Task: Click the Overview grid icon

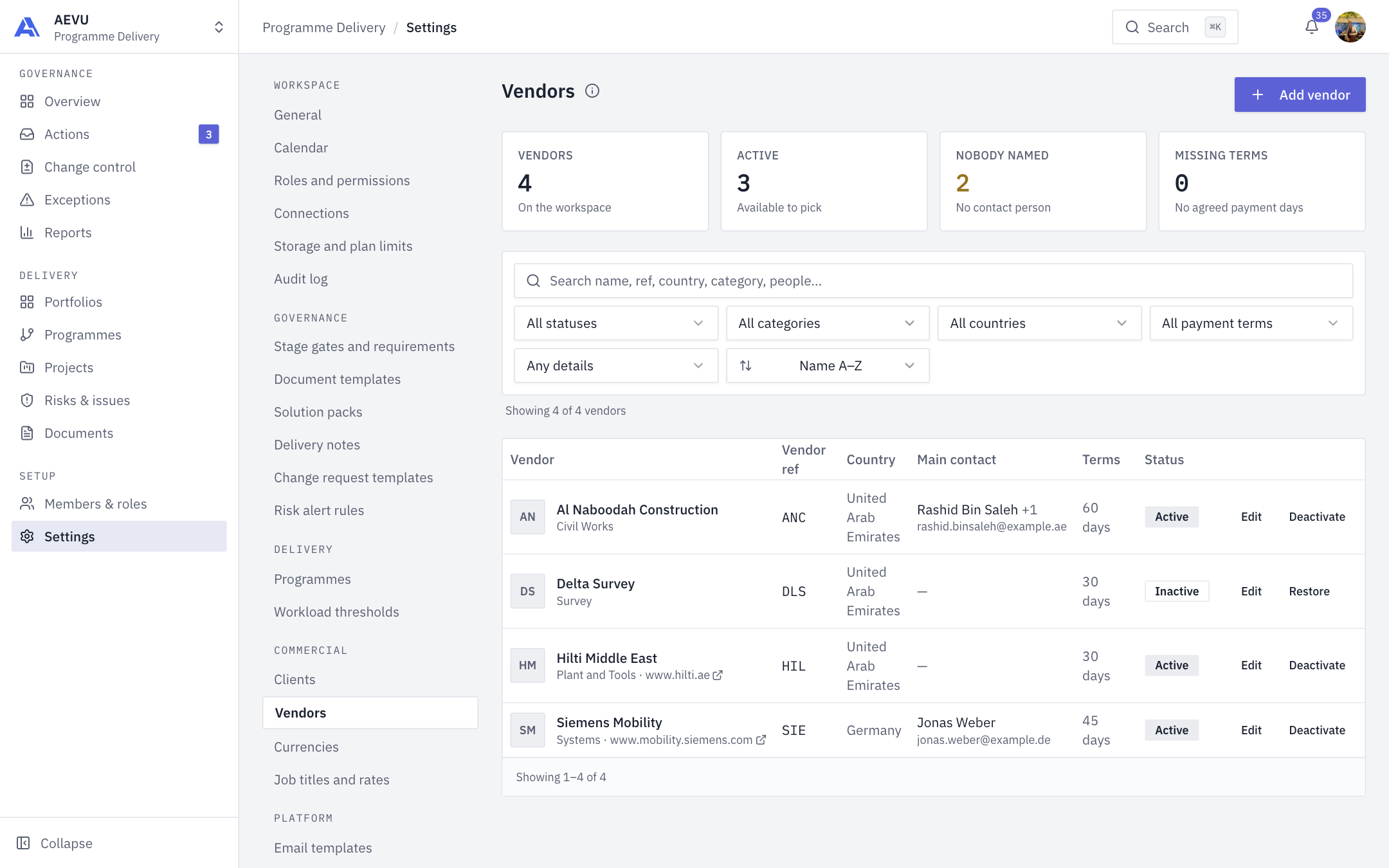Action: tap(27, 102)
